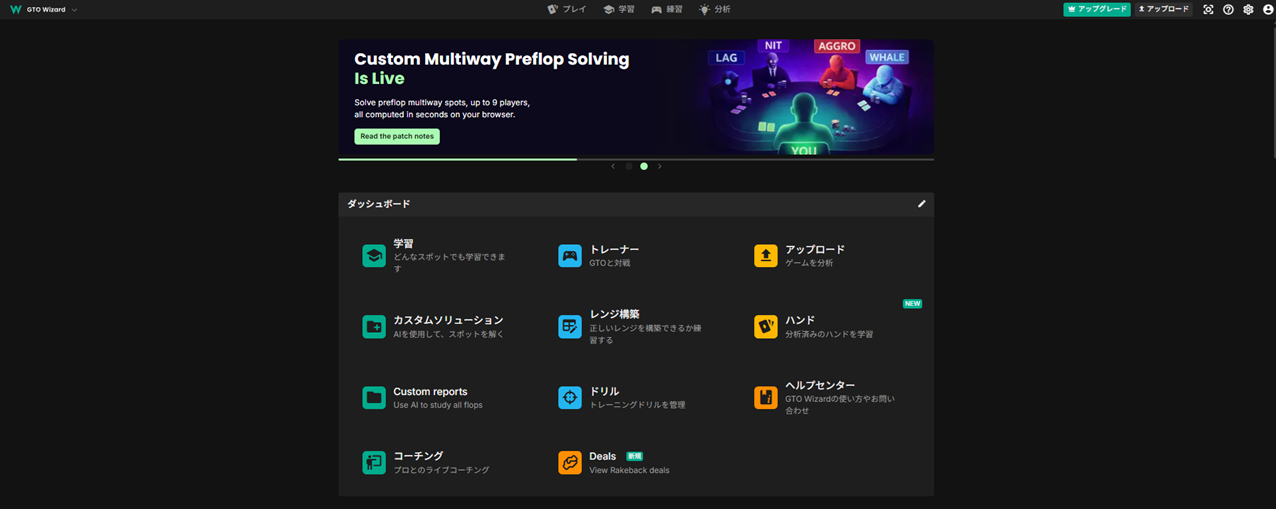Viewport: 1276px width, 509px height.
Task: Open settings with the gear icon
Action: 1248,10
